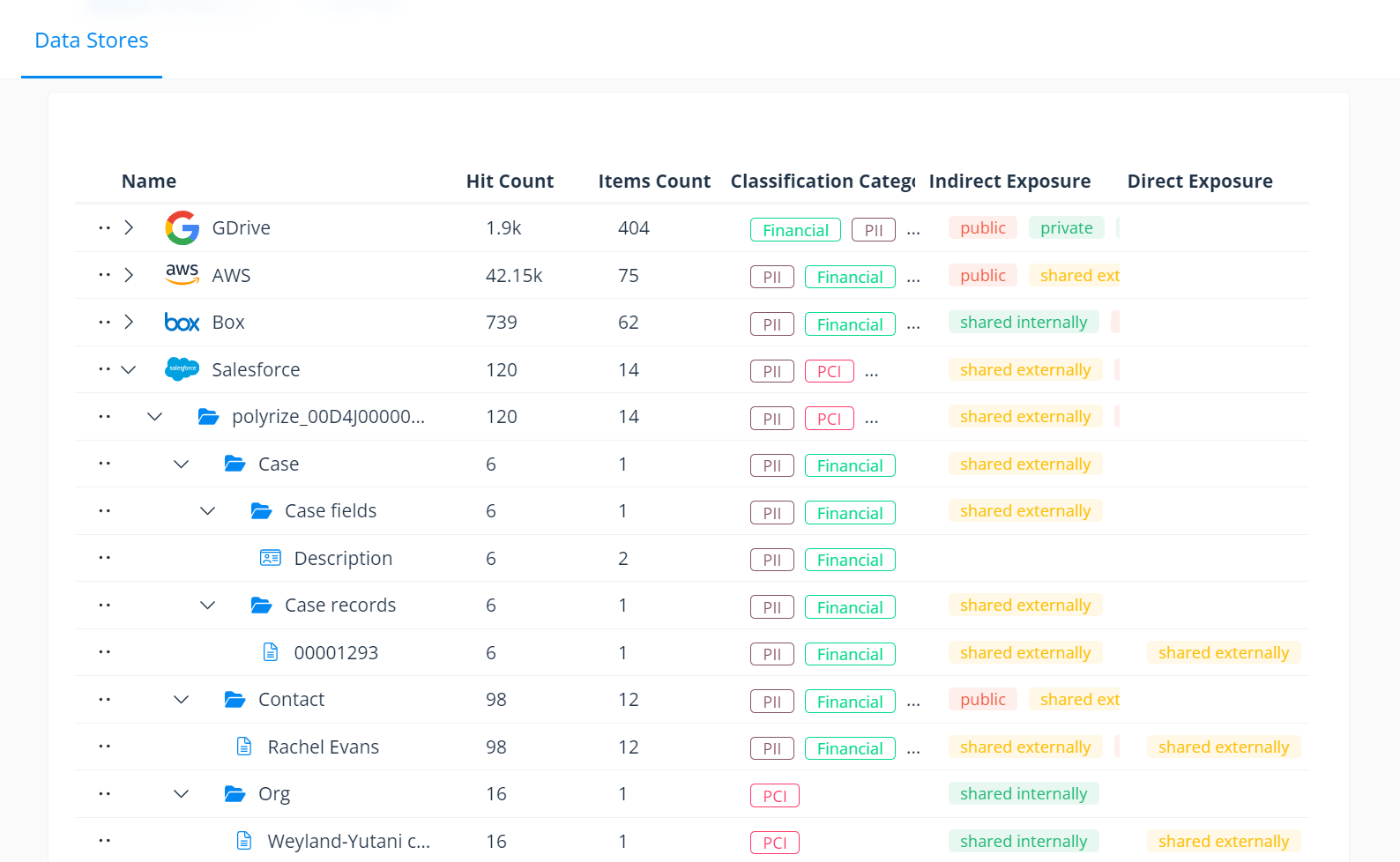The width and height of the screenshot is (1400, 862).
Task: Click the Case folder icon
Action: coord(235,464)
